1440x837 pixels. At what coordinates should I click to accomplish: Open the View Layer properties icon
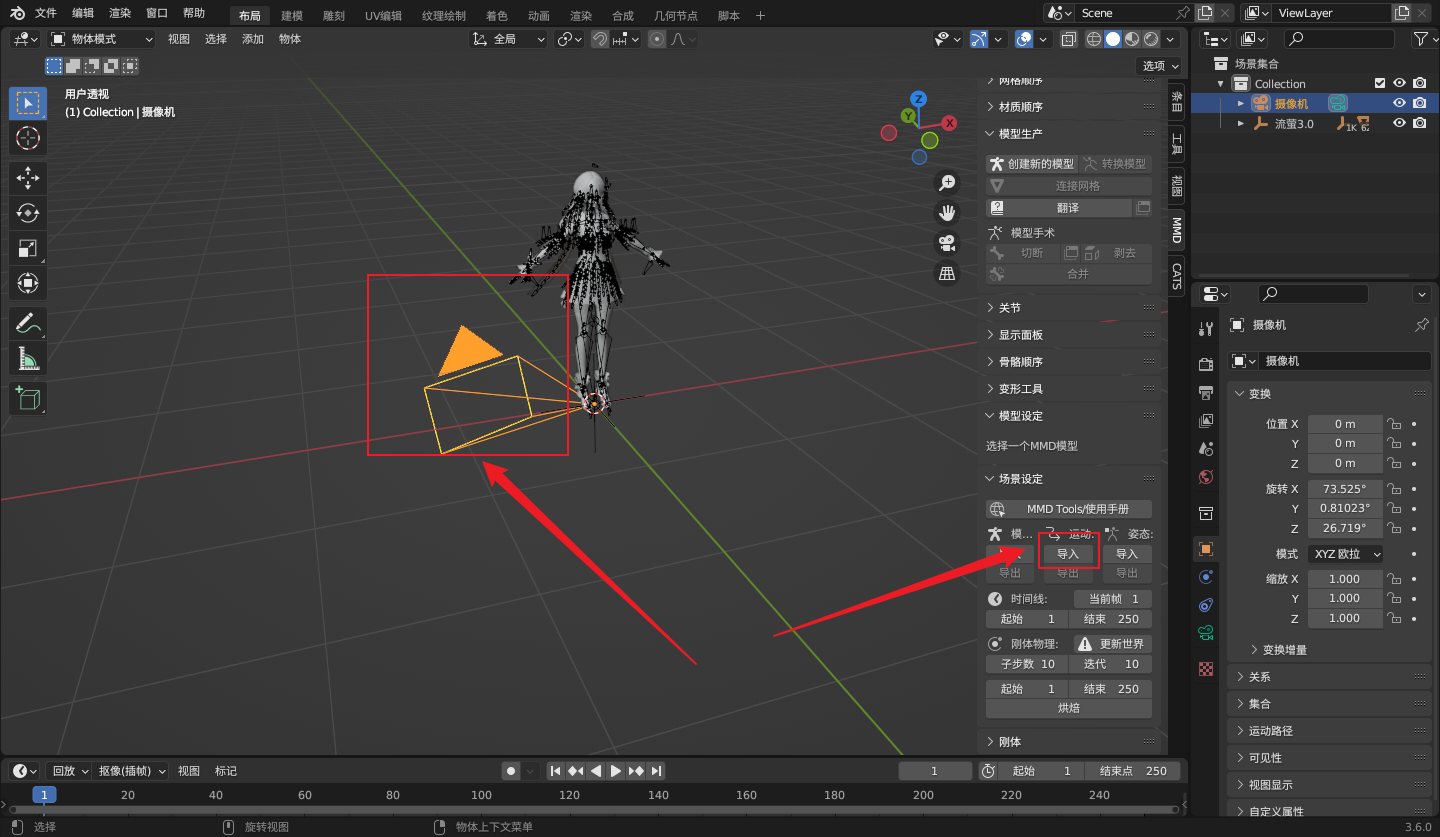pyautogui.click(x=1206, y=421)
